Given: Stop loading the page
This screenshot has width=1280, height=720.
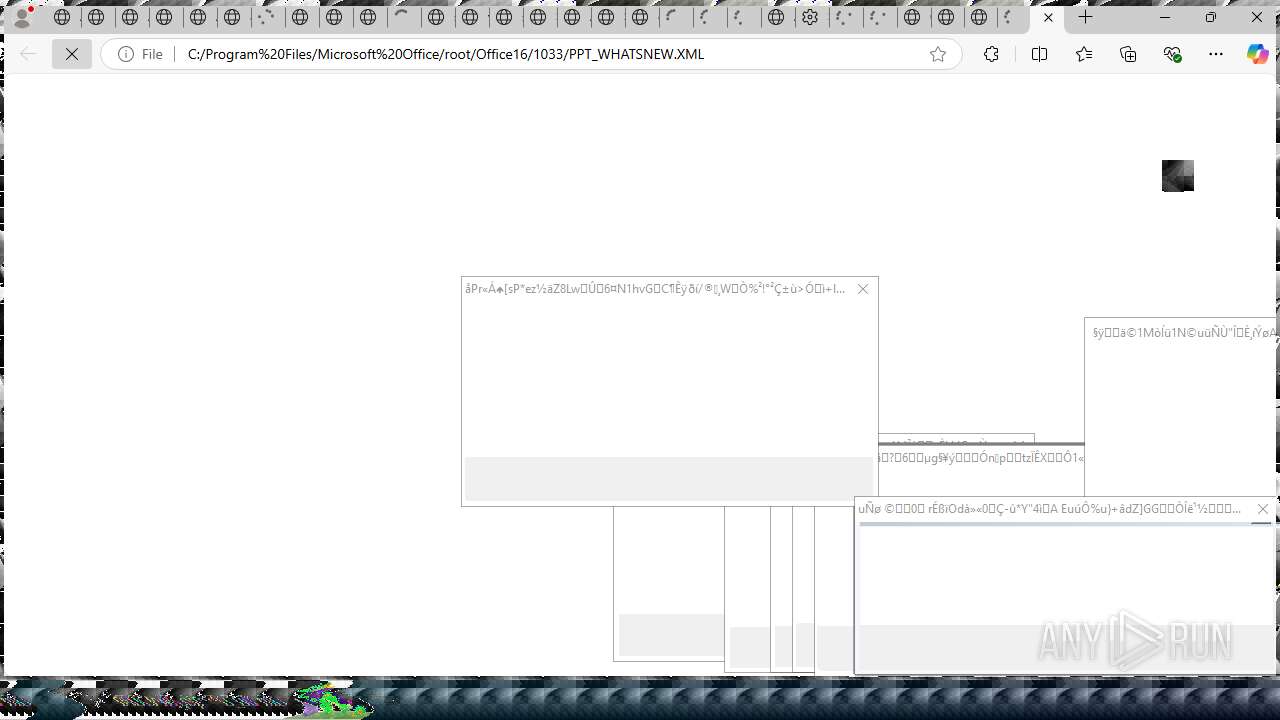Looking at the screenshot, I should point(72,54).
